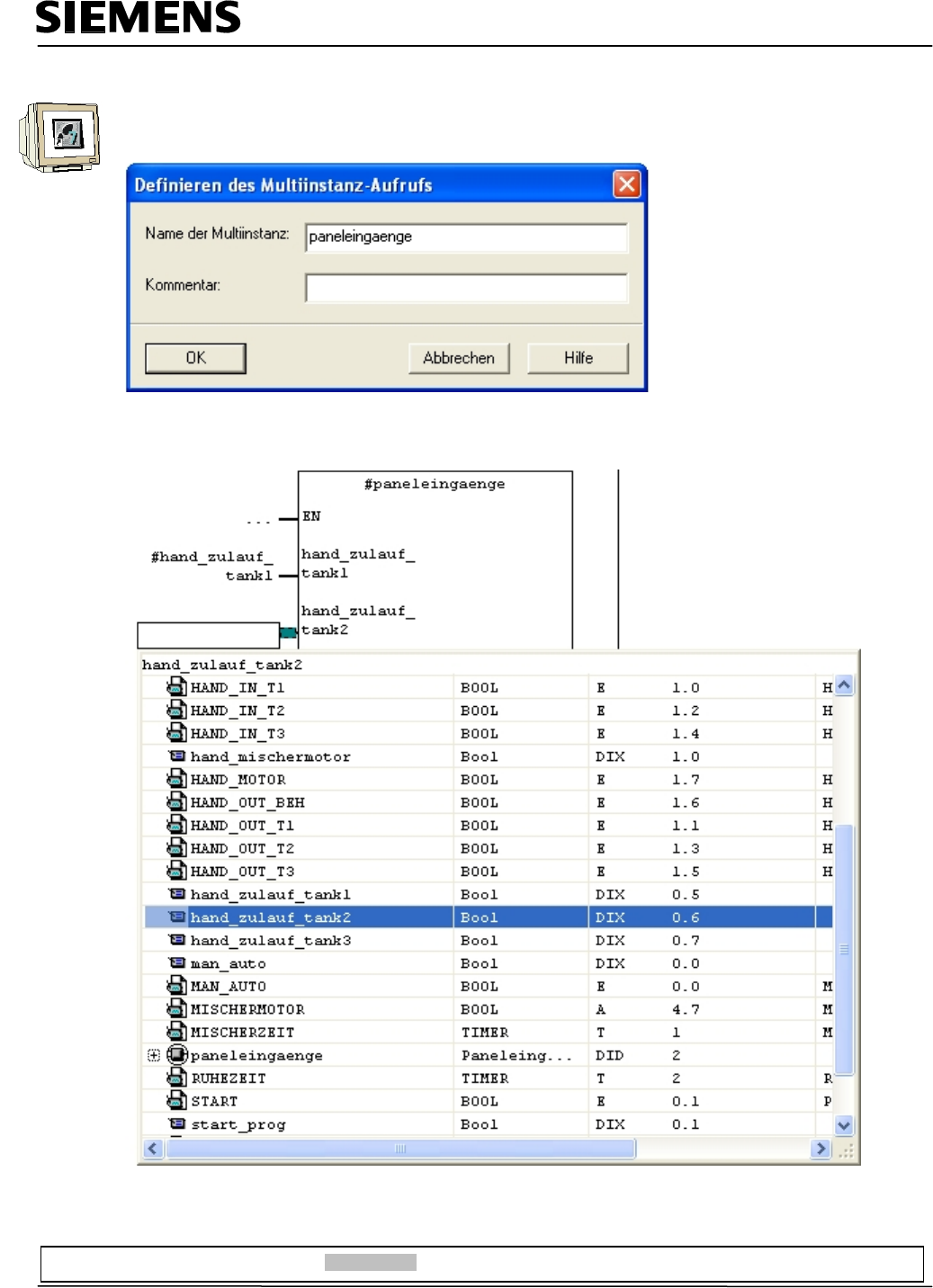Click the OK button in multi-instance dialog
The image size is (933, 1288).
[x=195, y=358]
